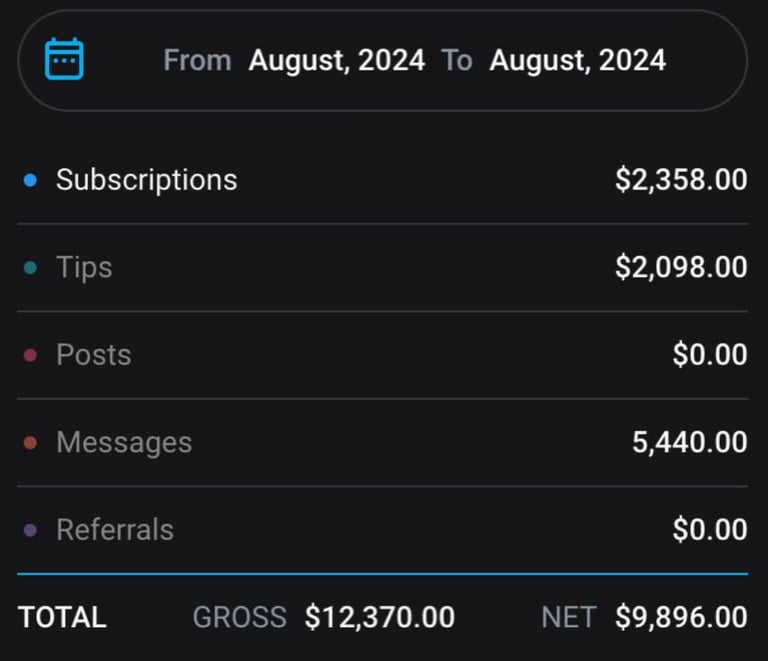Select the orange Messages dot
The width and height of the screenshot is (768, 661).
30,443
